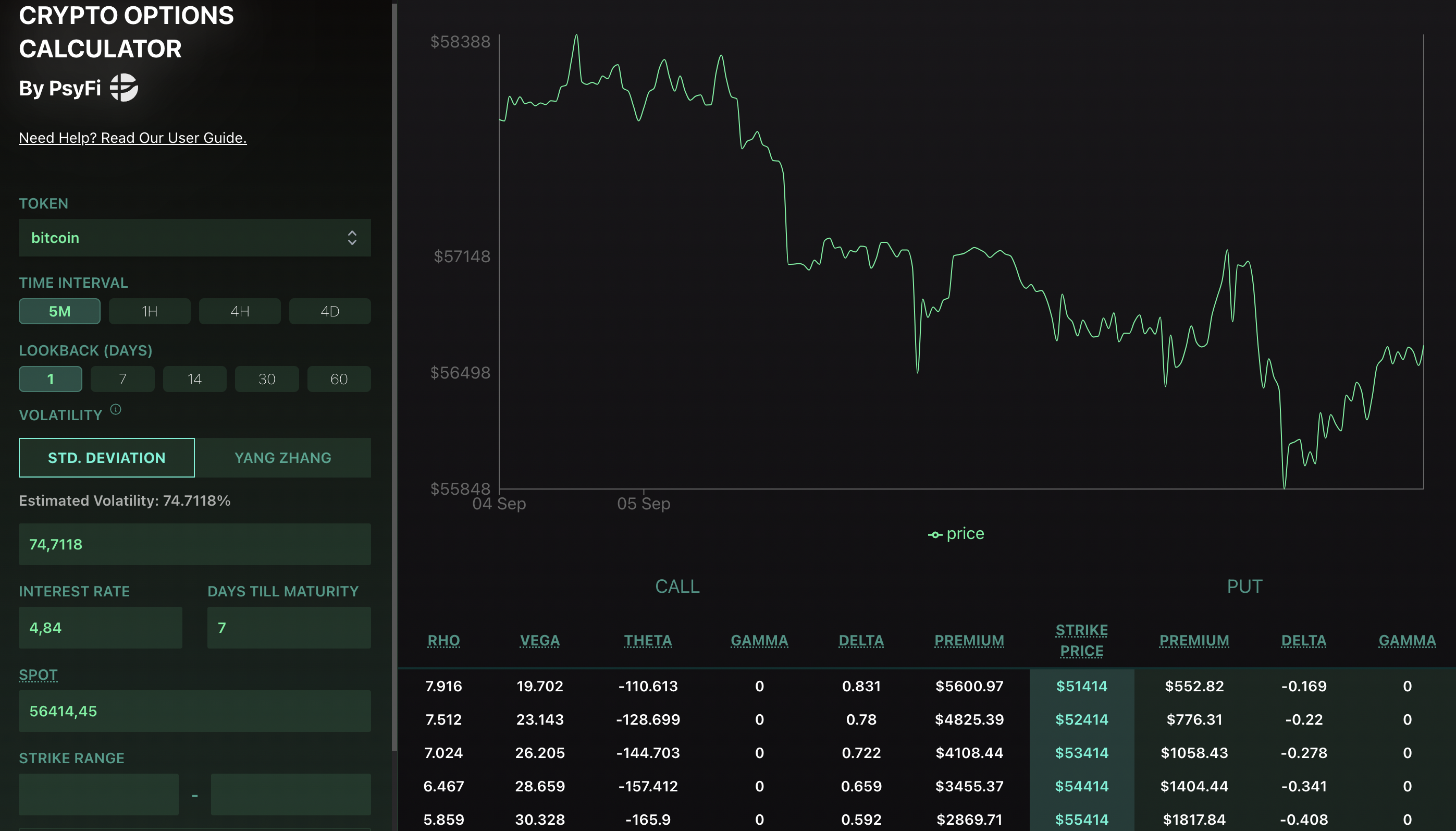The height and width of the screenshot is (831, 1456).
Task: Click the RHO column header icon
Action: click(443, 639)
